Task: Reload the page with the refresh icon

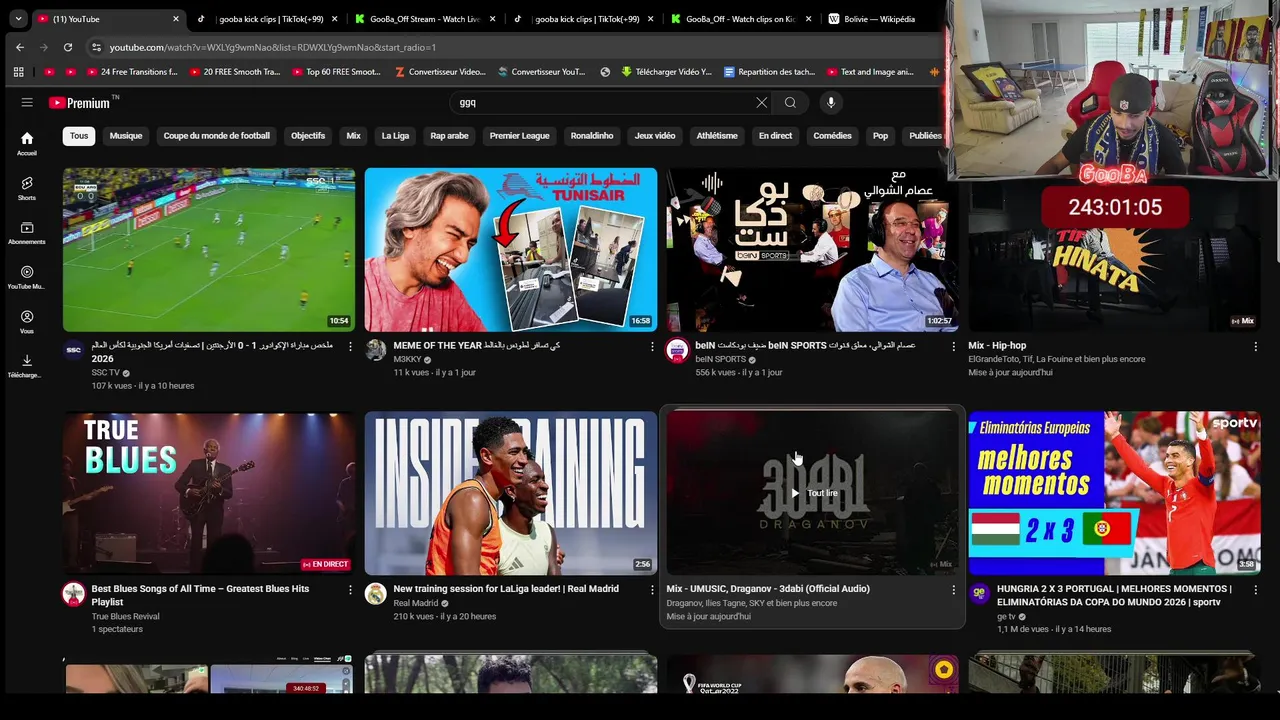Action: click(x=67, y=47)
